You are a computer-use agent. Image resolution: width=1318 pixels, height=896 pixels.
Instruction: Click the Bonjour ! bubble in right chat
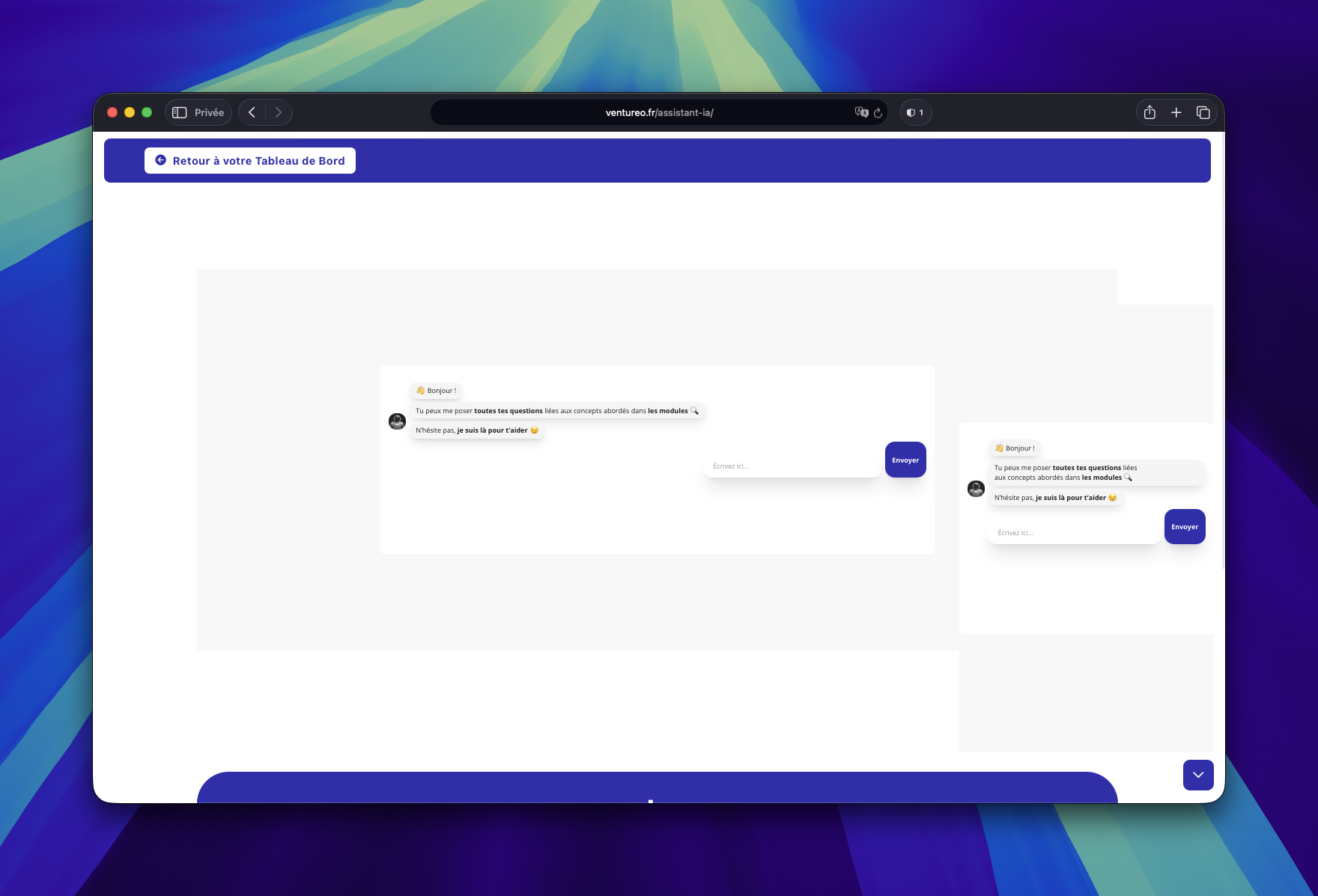1015,448
